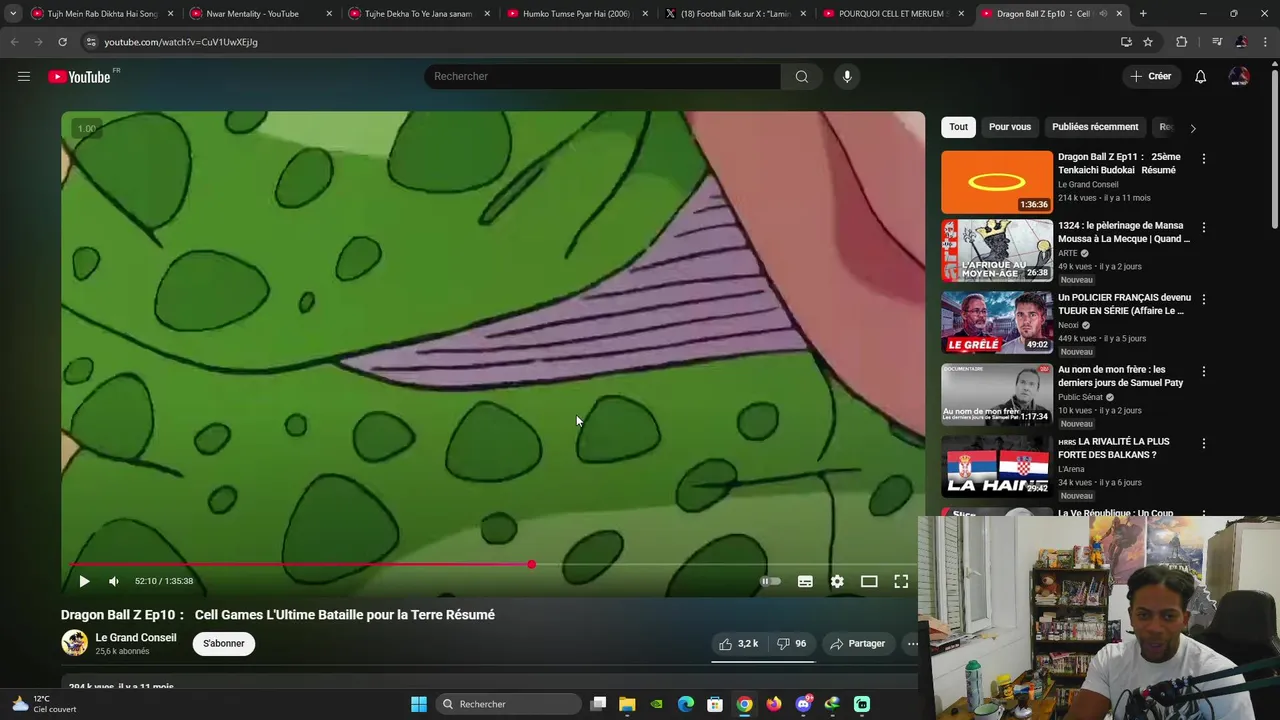Mute the video player volume
The height and width of the screenshot is (720, 1280).
(x=114, y=581)
